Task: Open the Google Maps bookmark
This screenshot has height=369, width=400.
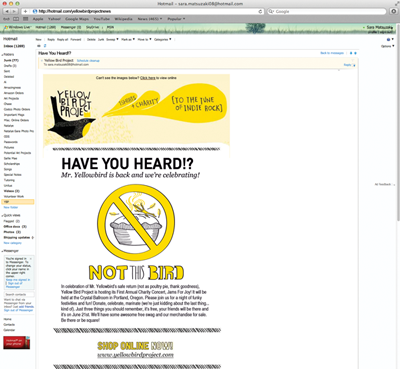Action: click(77, 19)
